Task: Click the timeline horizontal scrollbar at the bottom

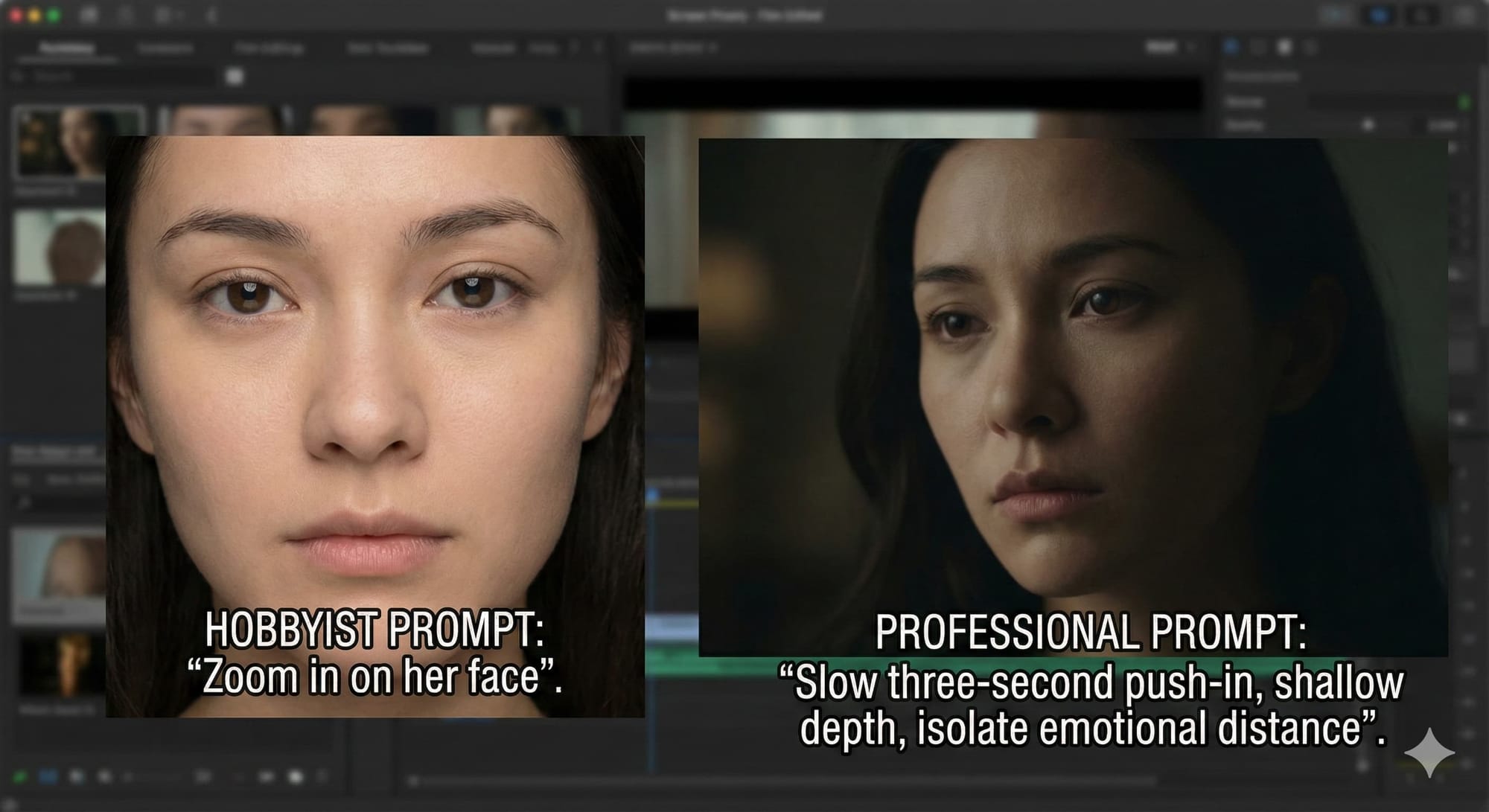Action: [x=782, y=780]
